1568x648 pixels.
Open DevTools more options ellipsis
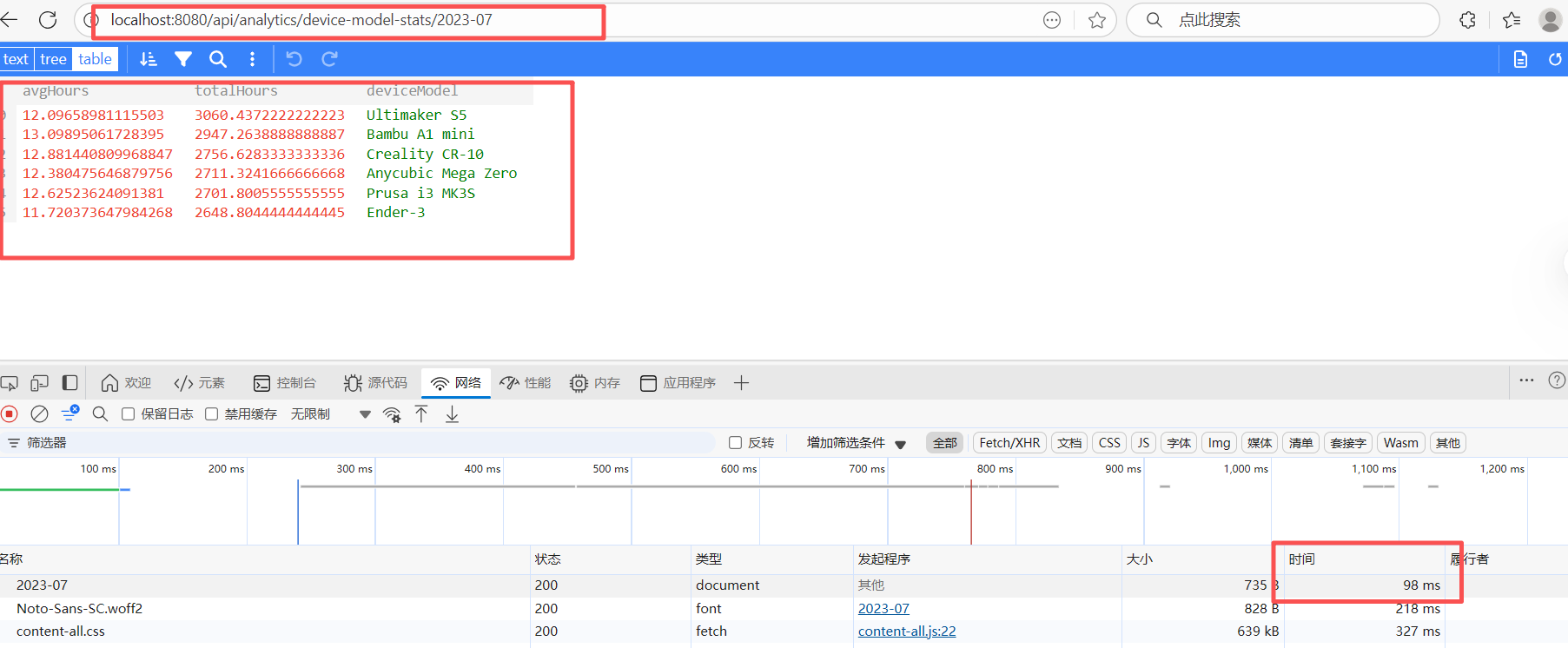(1526, 380)
